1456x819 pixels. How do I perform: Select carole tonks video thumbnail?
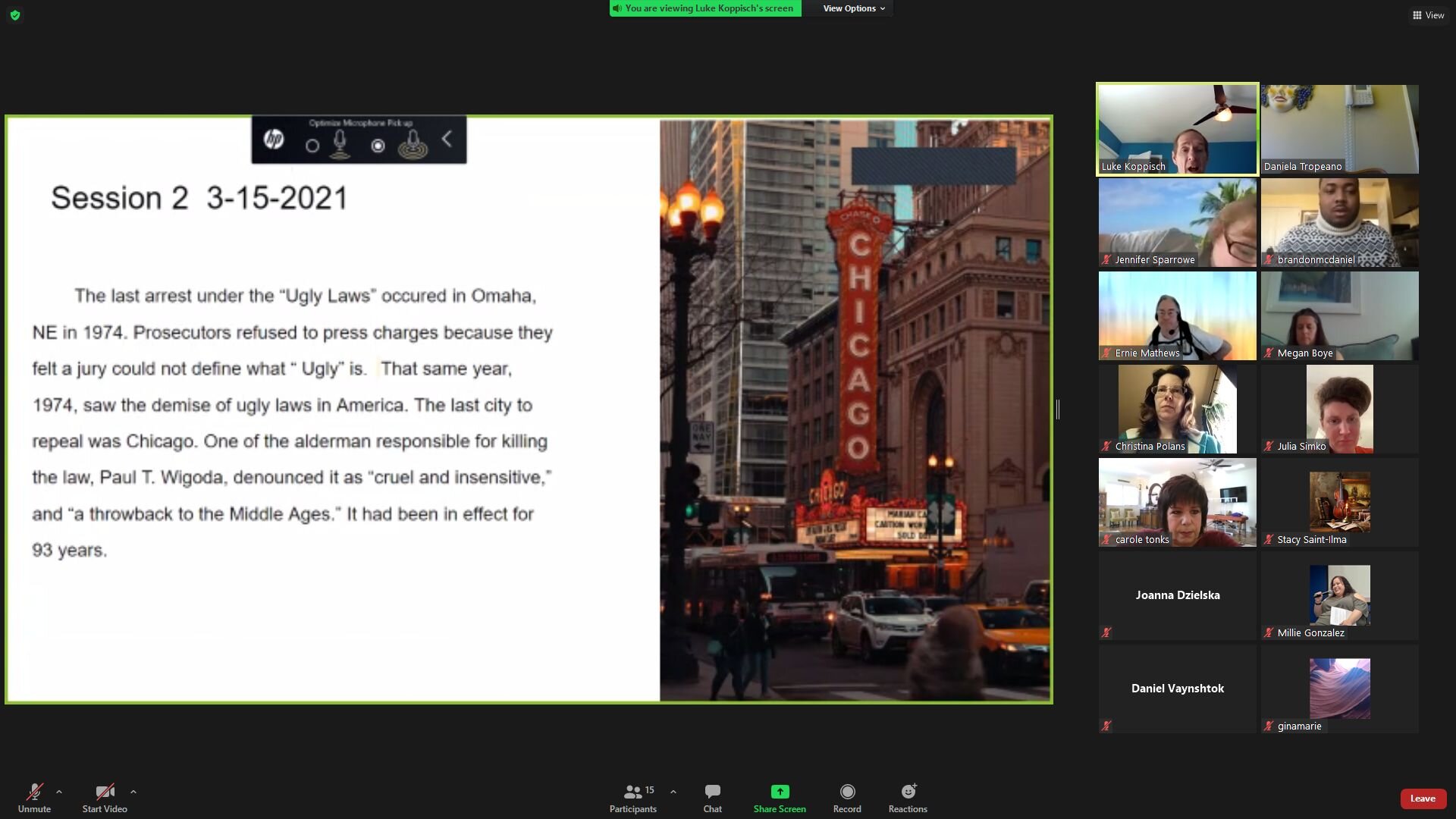coord(1178,502)
